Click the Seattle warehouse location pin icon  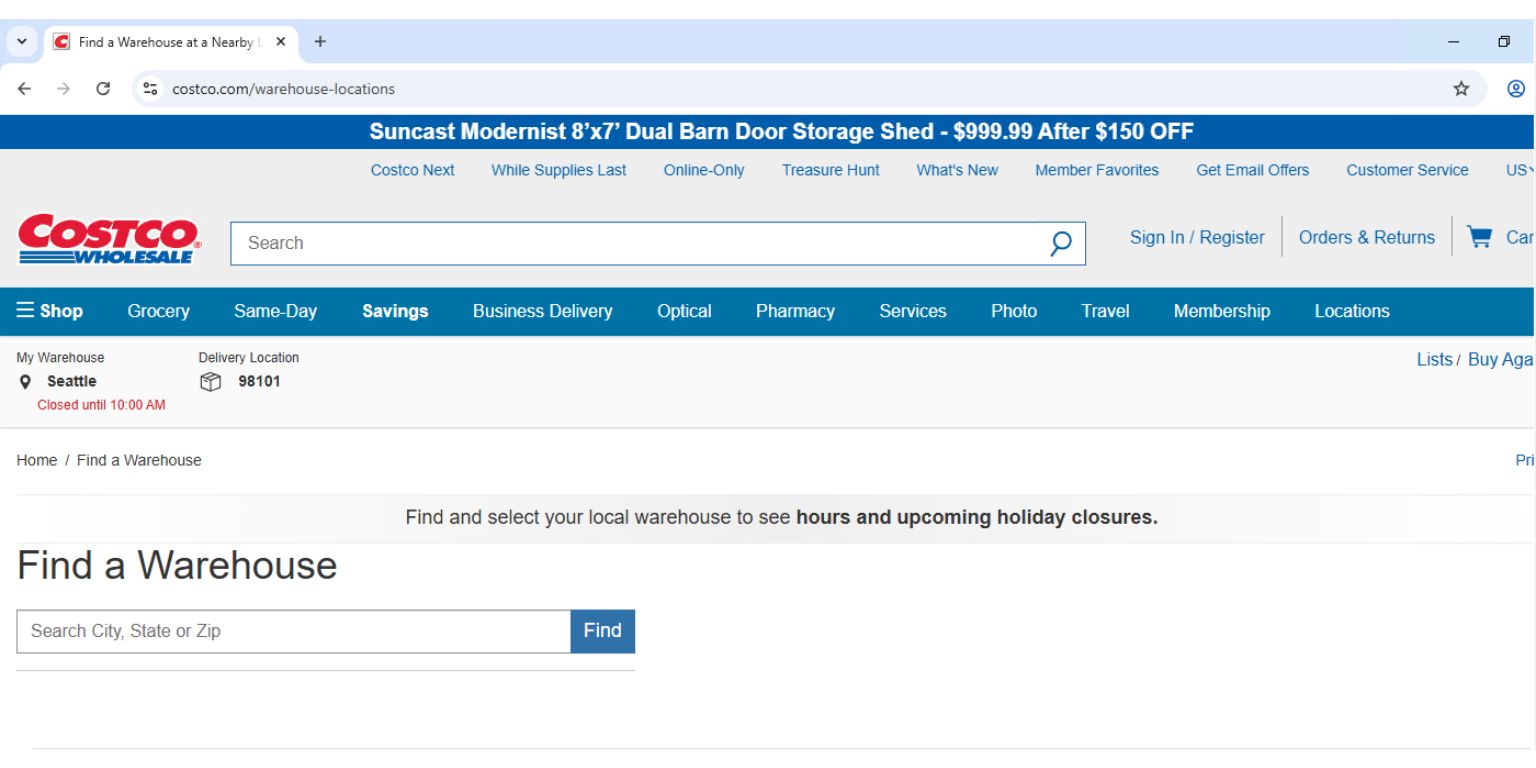[25, 382]
